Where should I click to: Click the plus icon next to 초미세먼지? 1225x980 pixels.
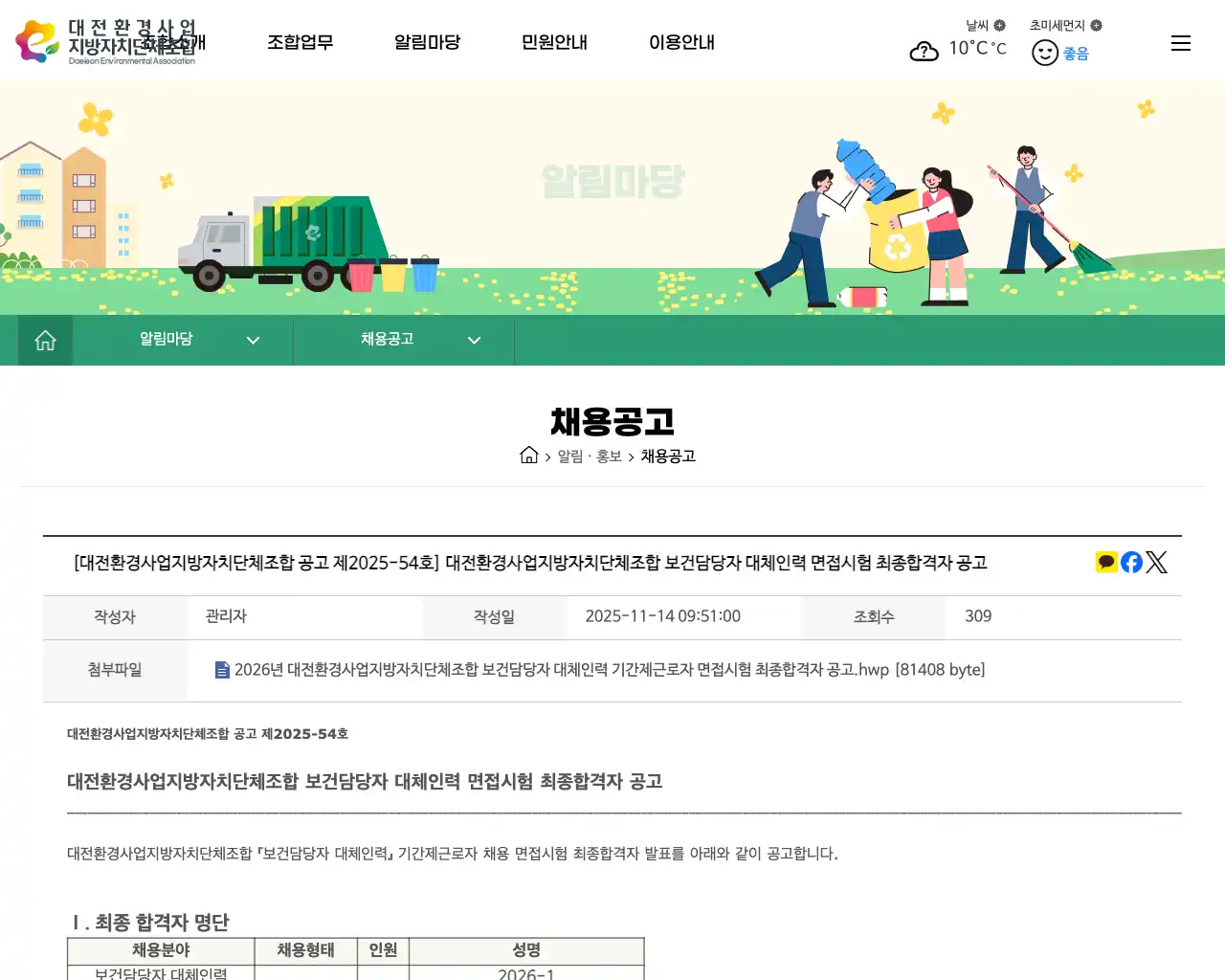[1099, 25]
